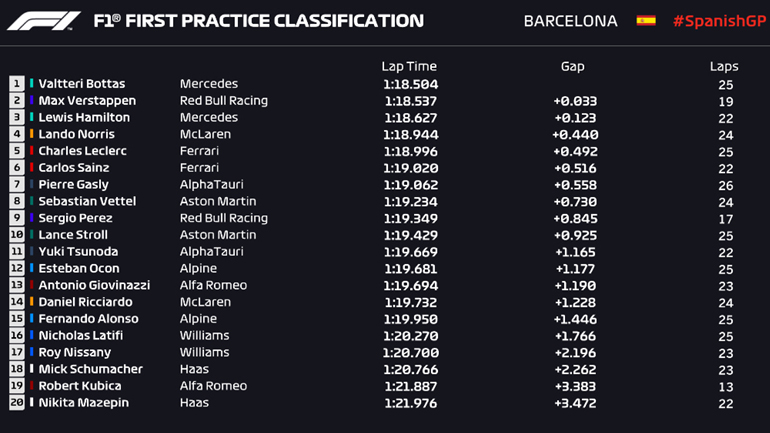Click the F1 logo in header
This screenshot has width=770, height=433.
click(42, 20)
